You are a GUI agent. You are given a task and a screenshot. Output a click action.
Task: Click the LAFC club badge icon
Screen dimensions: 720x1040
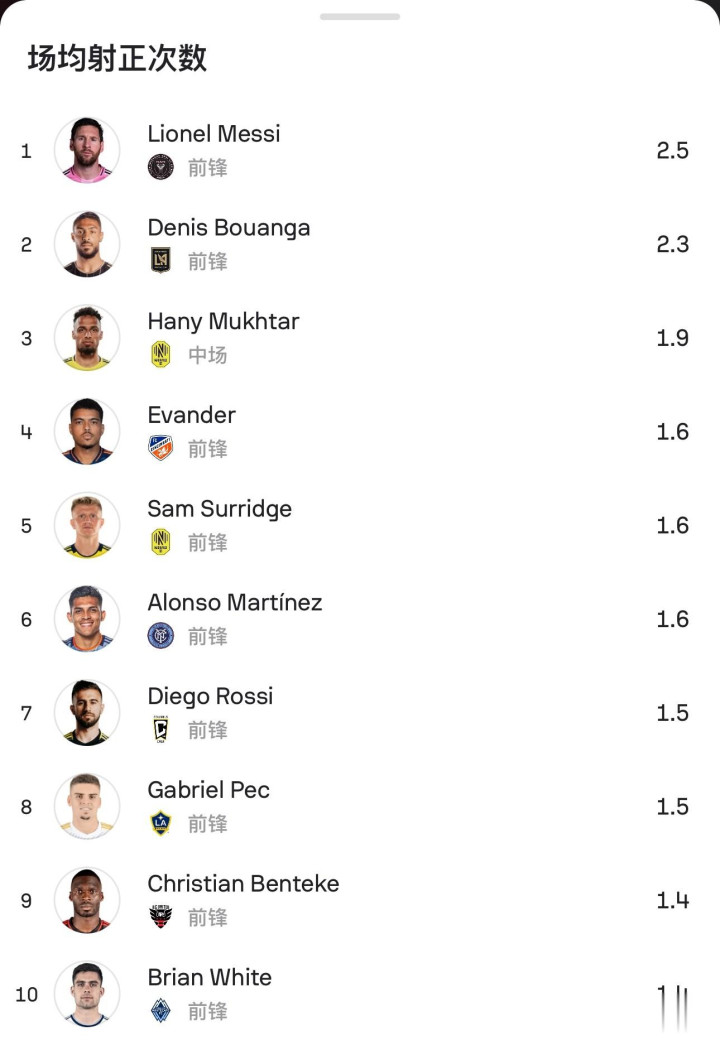160,261
